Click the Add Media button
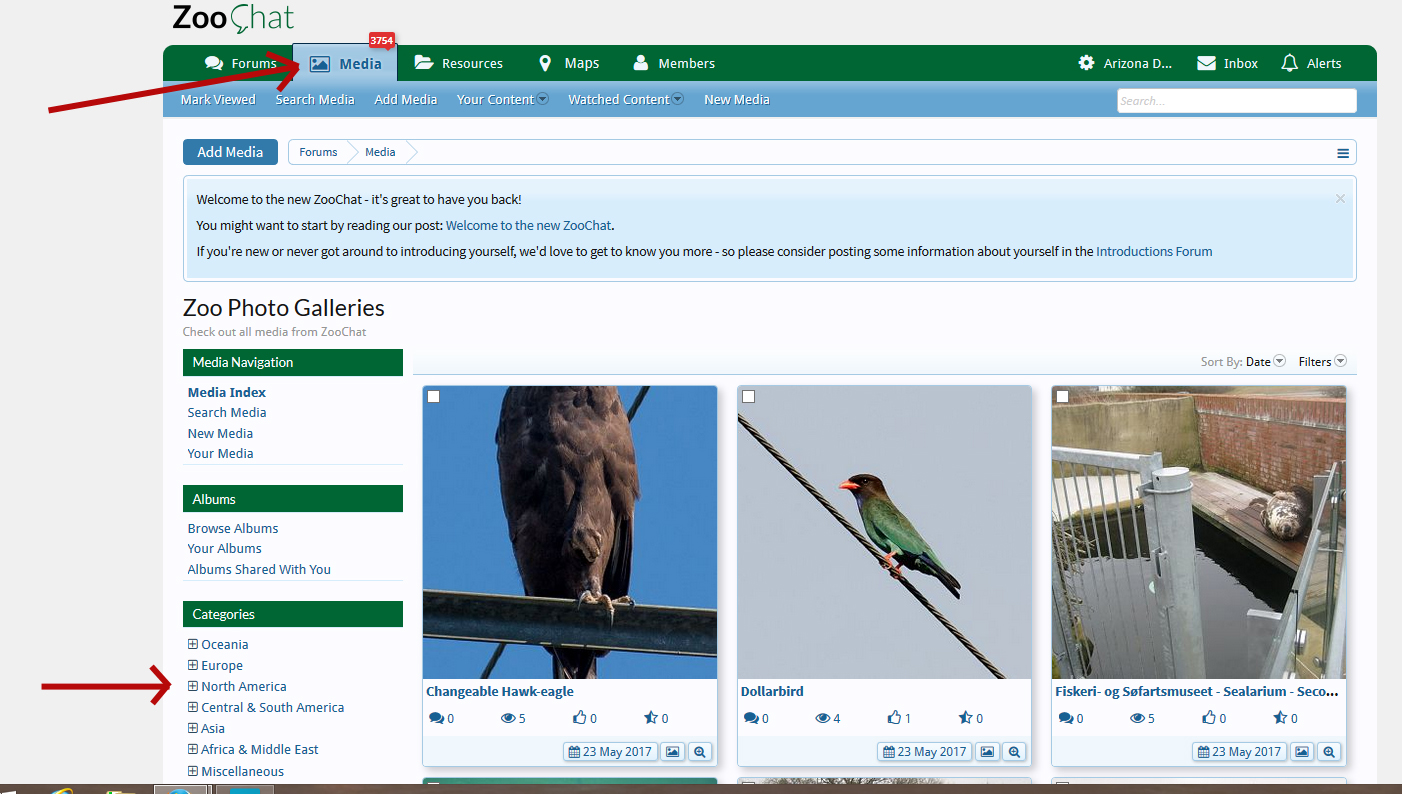Screen dimensions: 1402x794 [230, 152]
